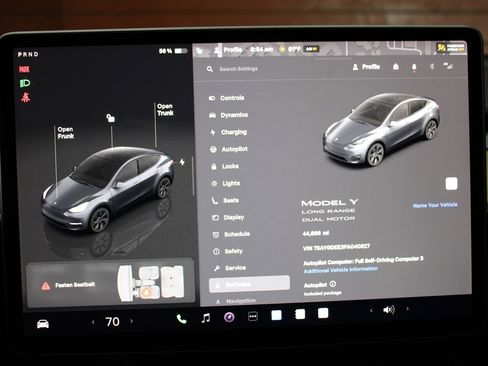Tap the notification bell icon

click(414, 67)
